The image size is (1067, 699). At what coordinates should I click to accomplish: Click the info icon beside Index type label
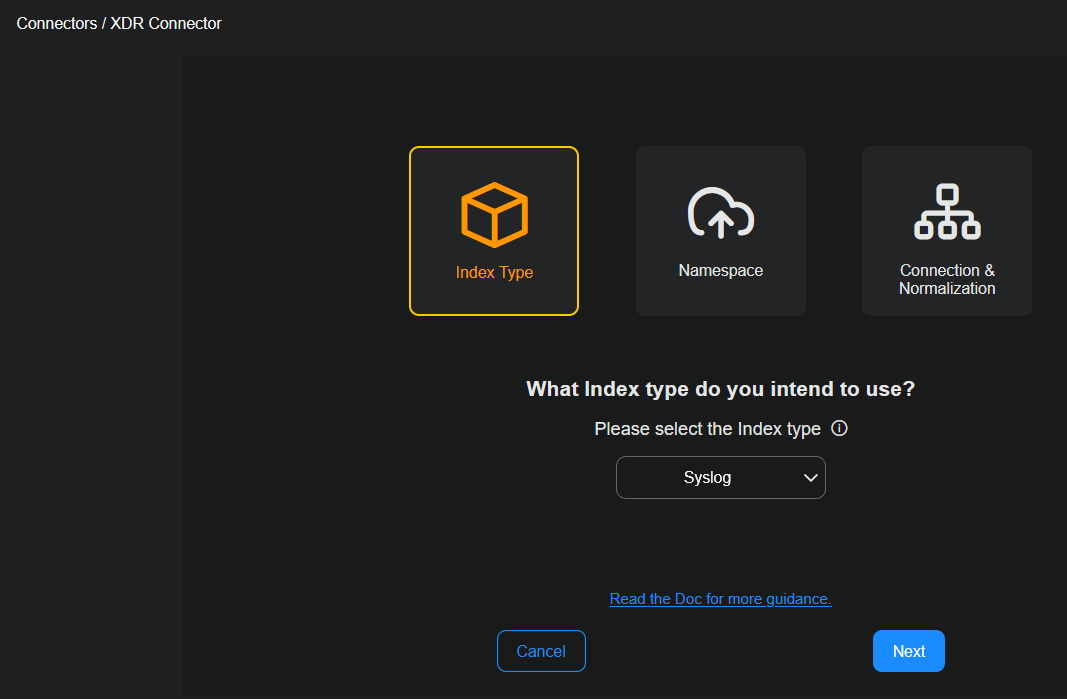click(x=840, y=428)
